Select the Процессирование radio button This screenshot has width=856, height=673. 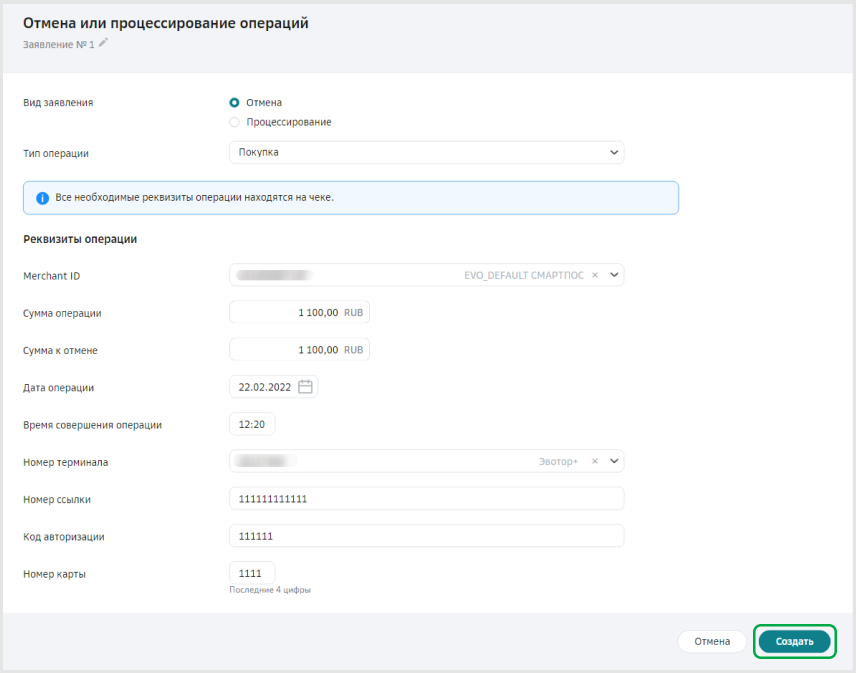coord(234,122)
